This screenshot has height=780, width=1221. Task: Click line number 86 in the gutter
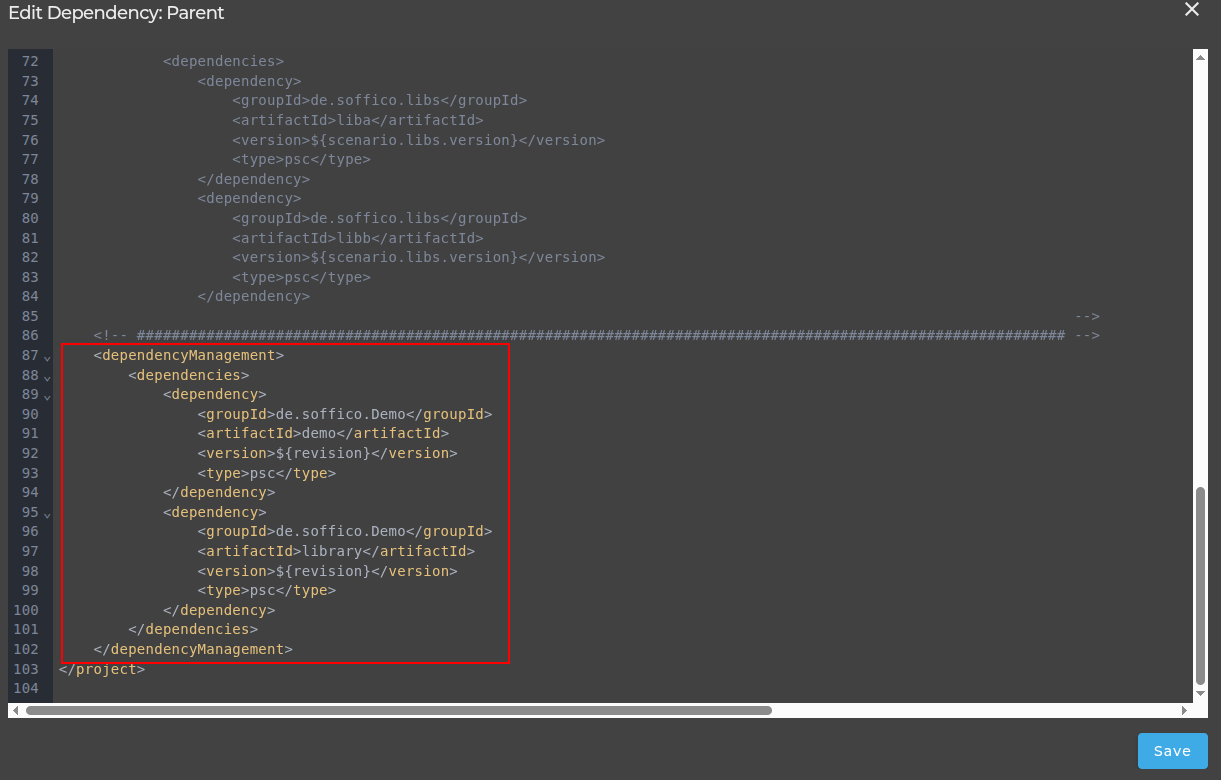click(x=29, y=336)
